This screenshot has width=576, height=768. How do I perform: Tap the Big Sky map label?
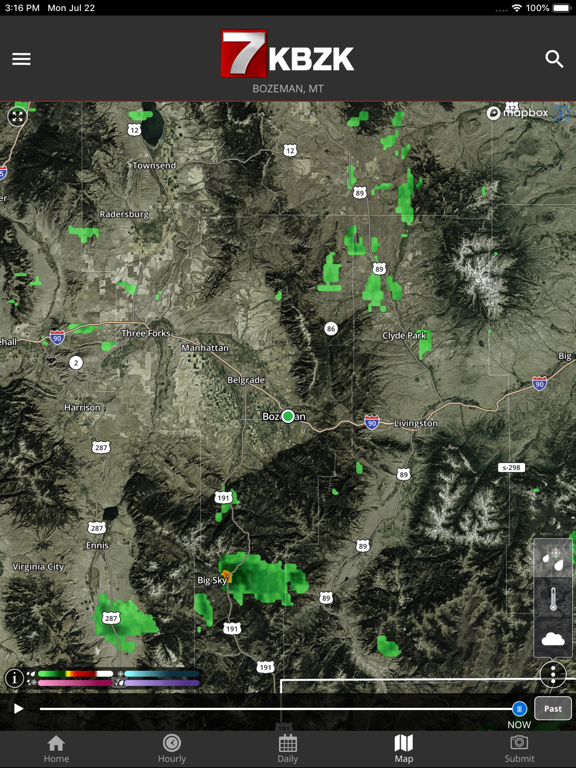pos(212,580)
